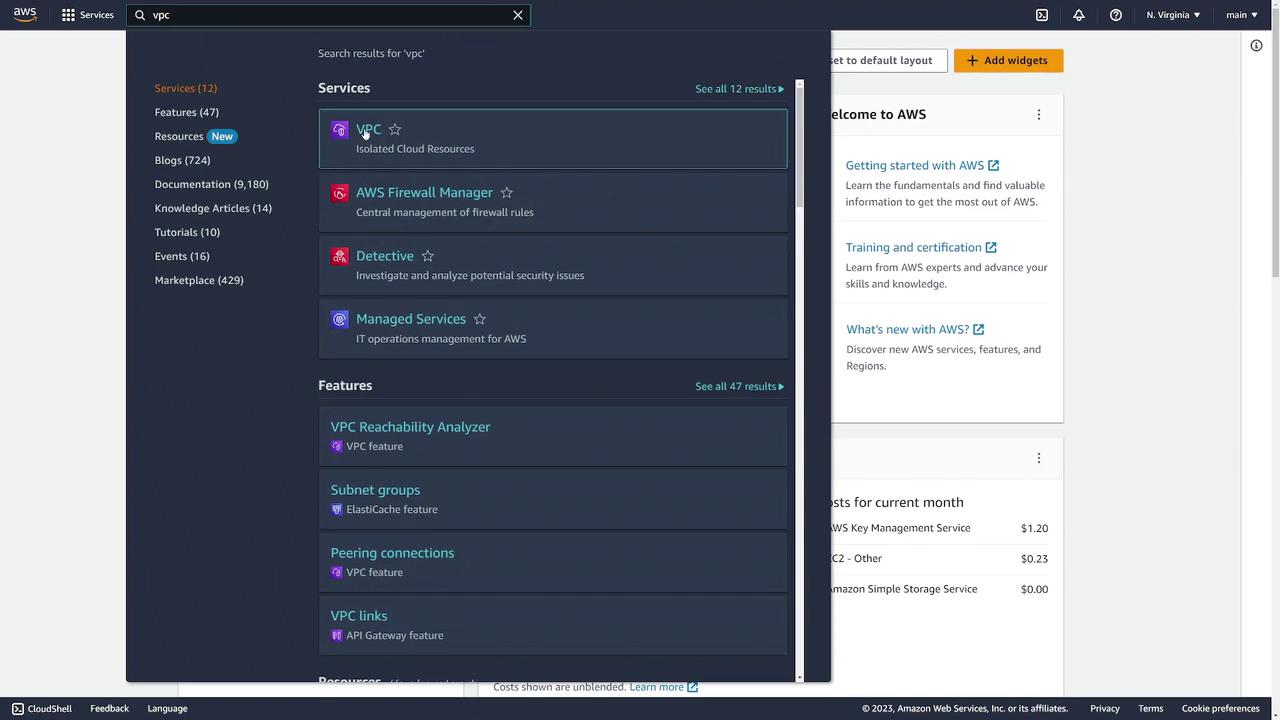Open the Subnet groups feature
Image resolution: width=1280 pixels, height=720 pixels.
(x=375, y=490)
